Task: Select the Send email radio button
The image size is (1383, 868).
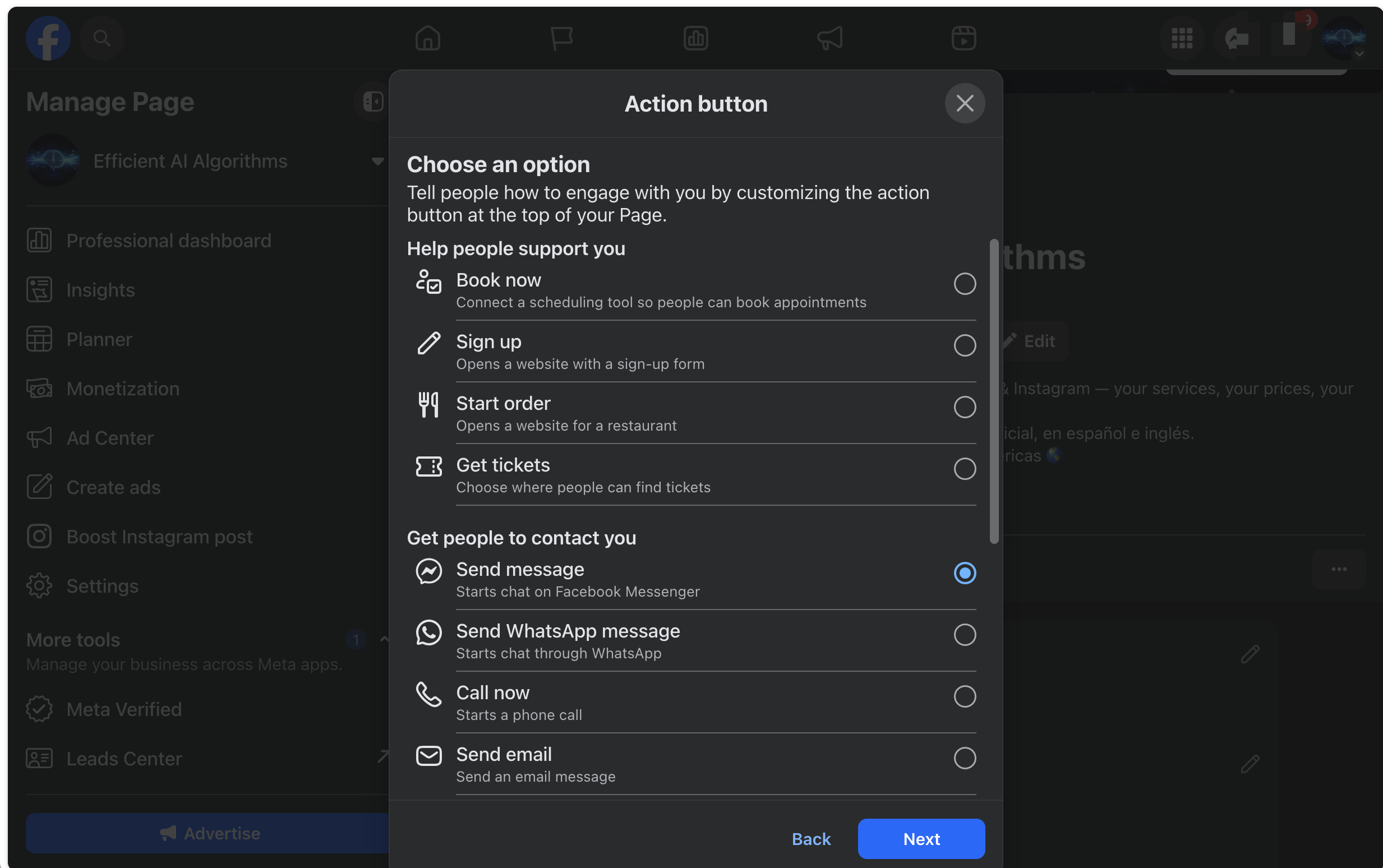Action: [x=965, y=758]
